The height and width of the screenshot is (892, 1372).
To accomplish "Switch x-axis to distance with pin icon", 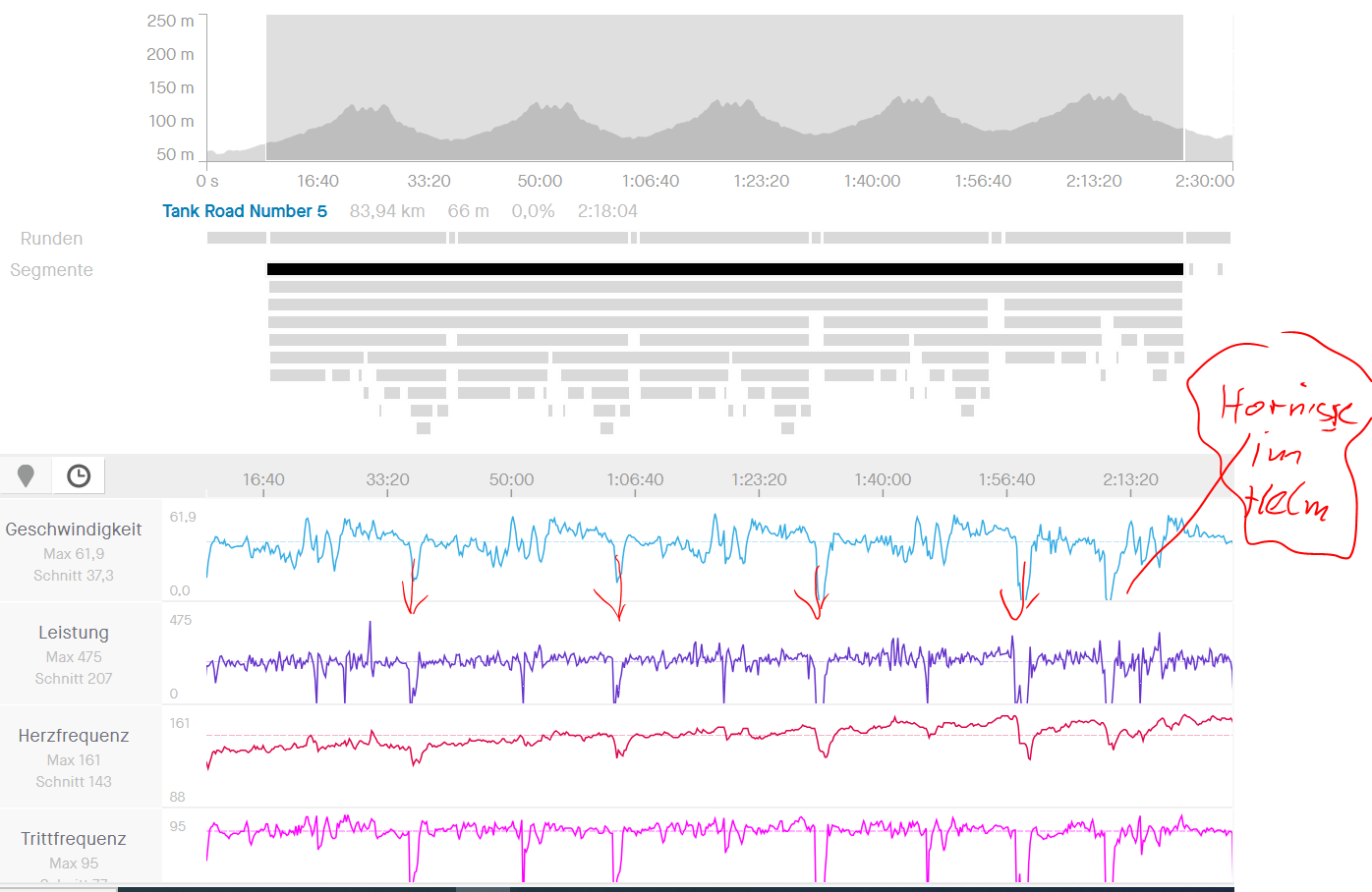I will tap(27, 475).
